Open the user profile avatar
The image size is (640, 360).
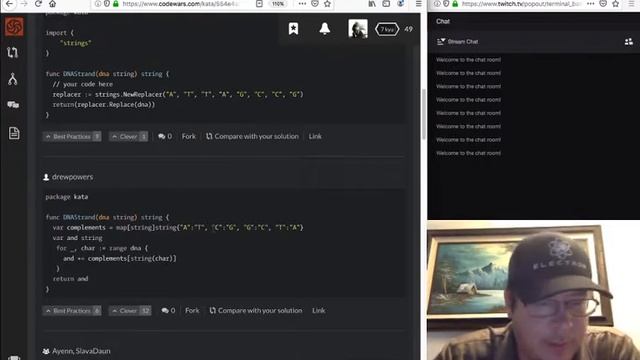click(x=358, y=29)
